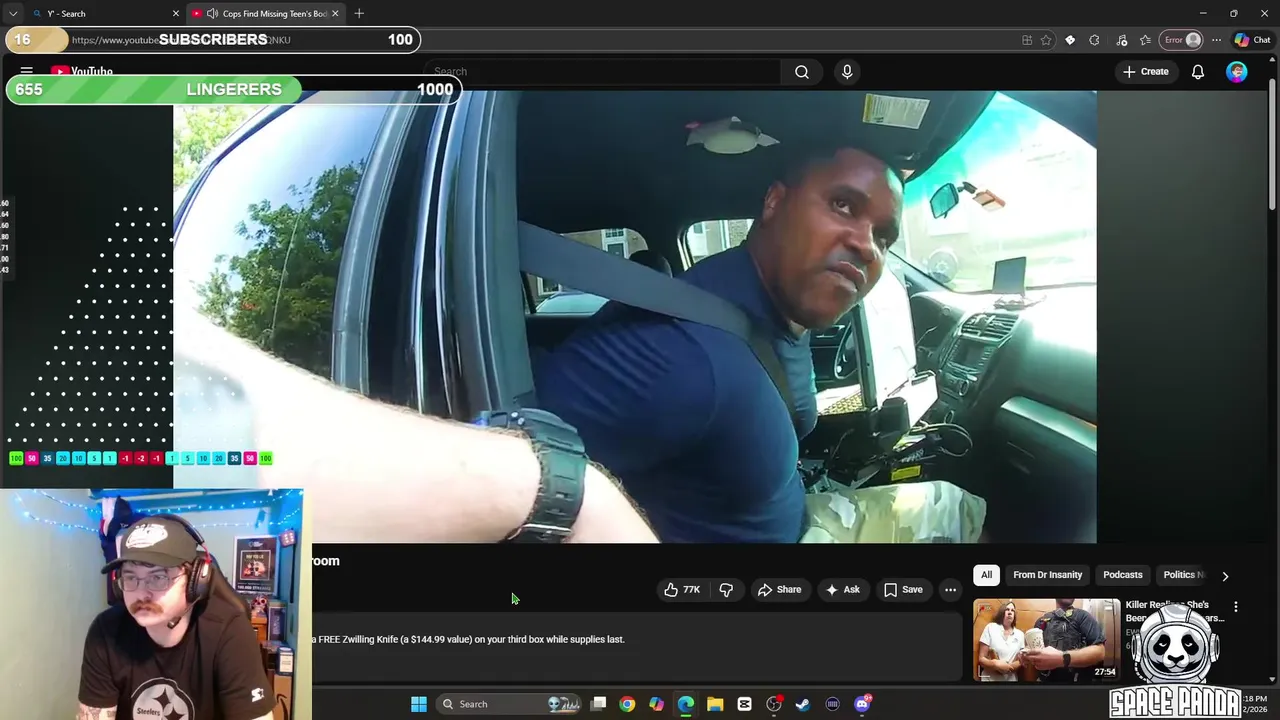This screenshot has height=720, width=1280.
Task: Open a new browser tab
Action: [x=359, y=14]
